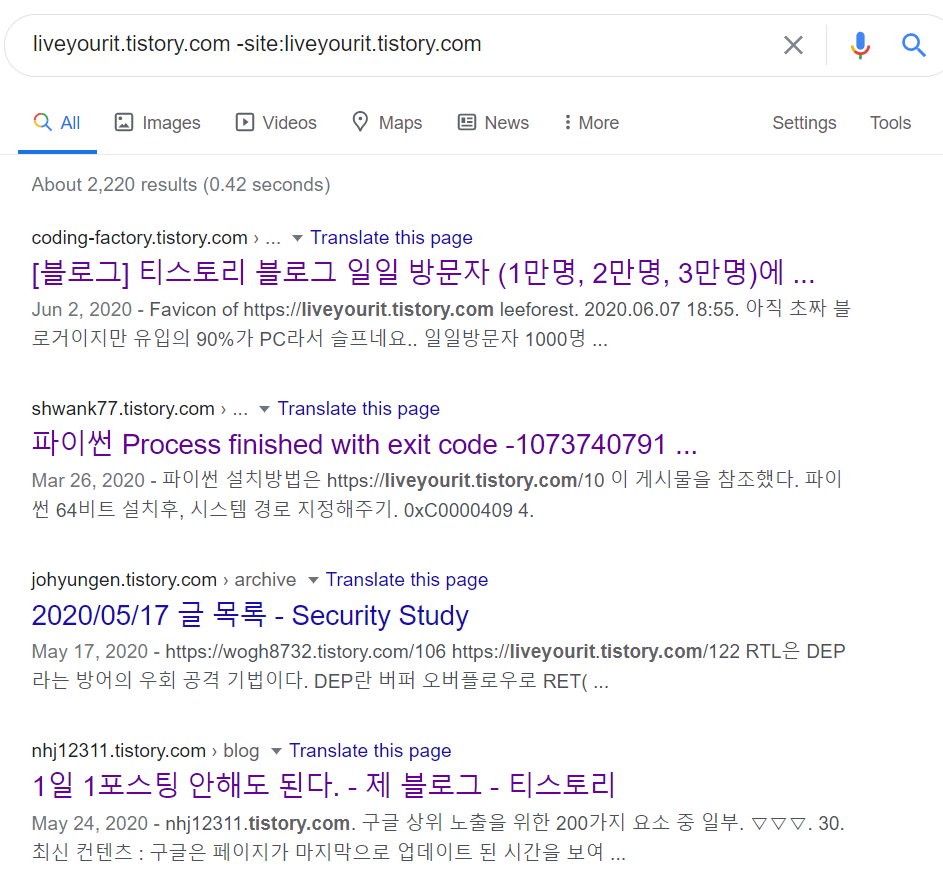Start voice search with the microphone icon
943x873 pixels.
pos(860,45)
